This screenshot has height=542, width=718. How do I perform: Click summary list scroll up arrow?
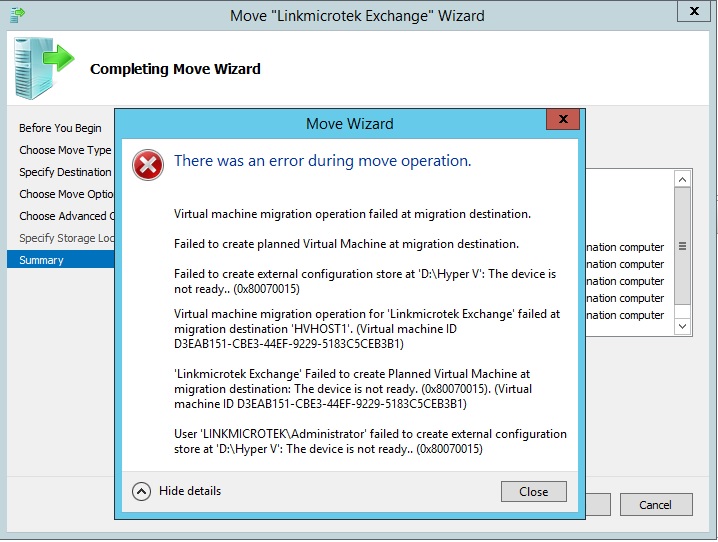pos(682,179)
